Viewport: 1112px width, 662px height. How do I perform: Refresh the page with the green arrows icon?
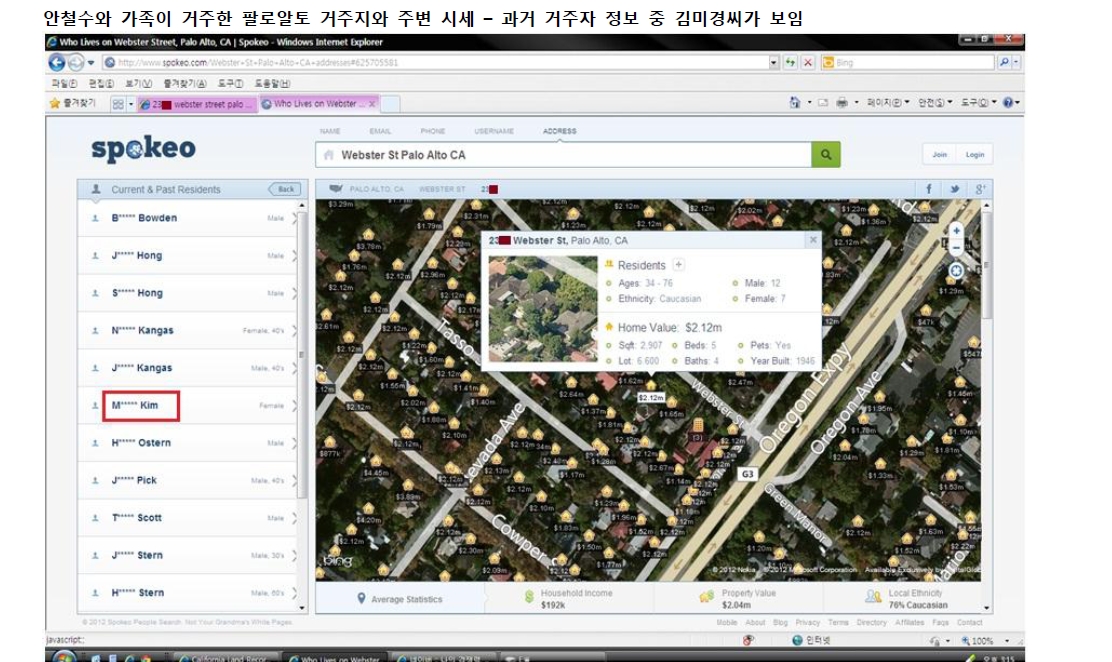coord(790,62)
